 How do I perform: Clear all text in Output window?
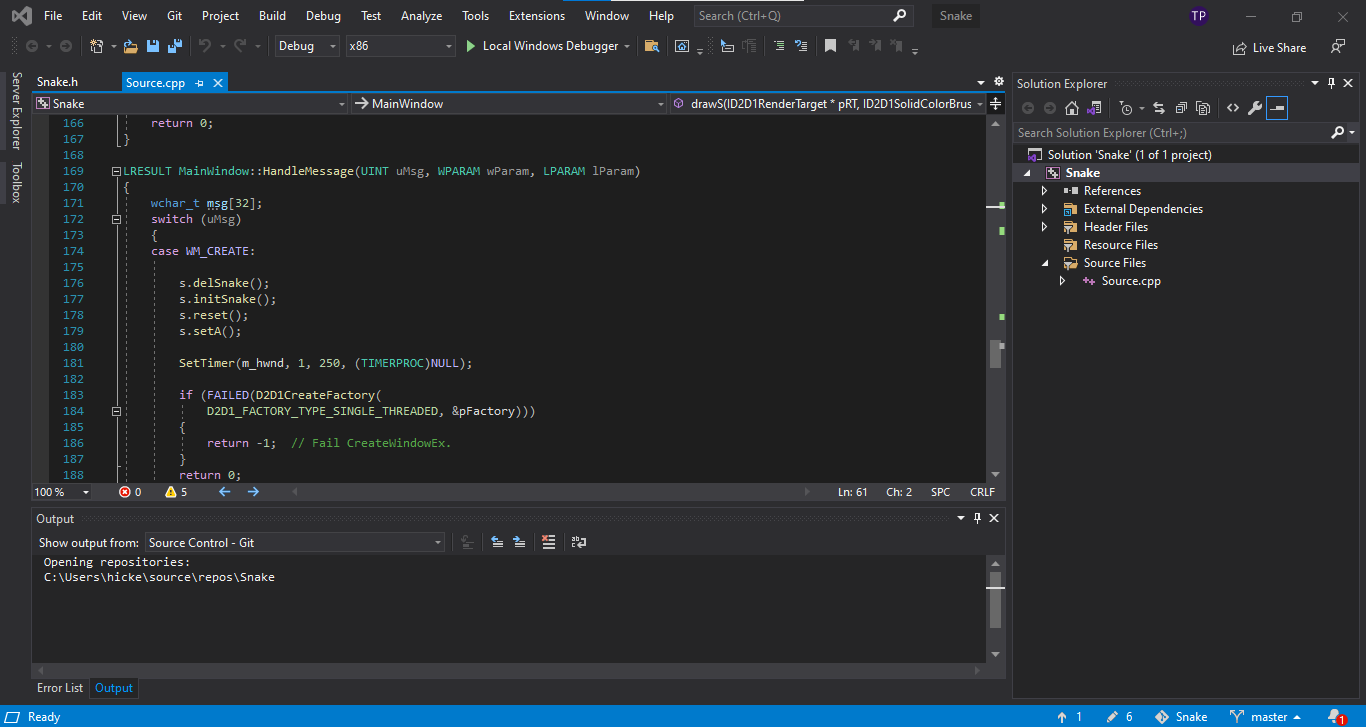pos(548,542)
